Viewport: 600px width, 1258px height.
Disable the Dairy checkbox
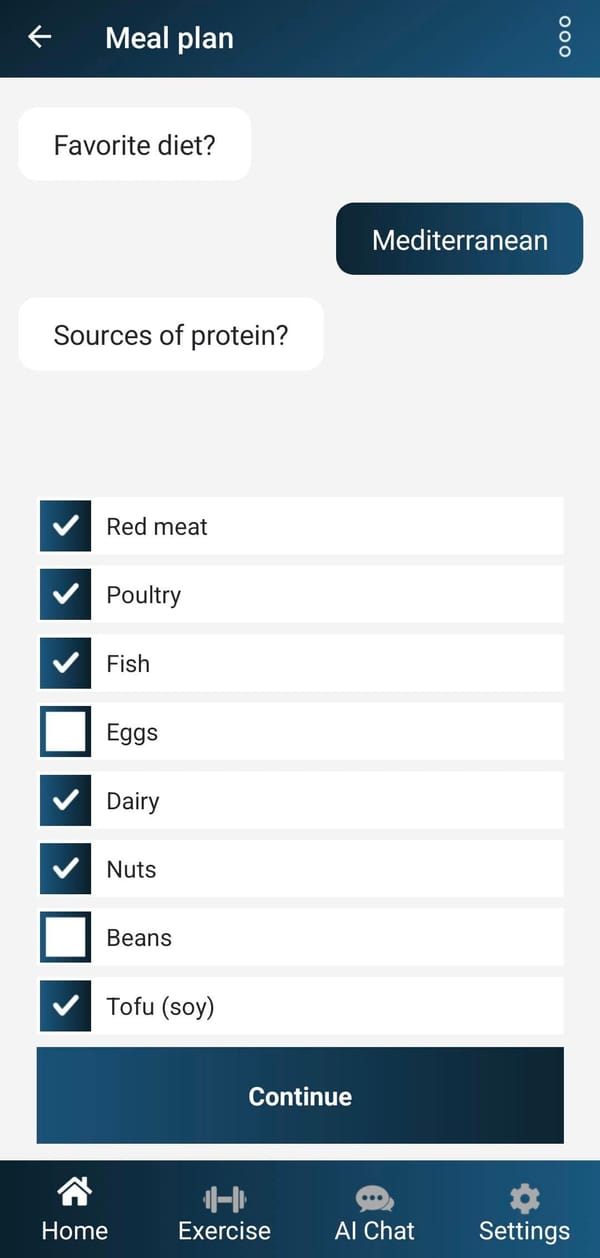point(64,800)
